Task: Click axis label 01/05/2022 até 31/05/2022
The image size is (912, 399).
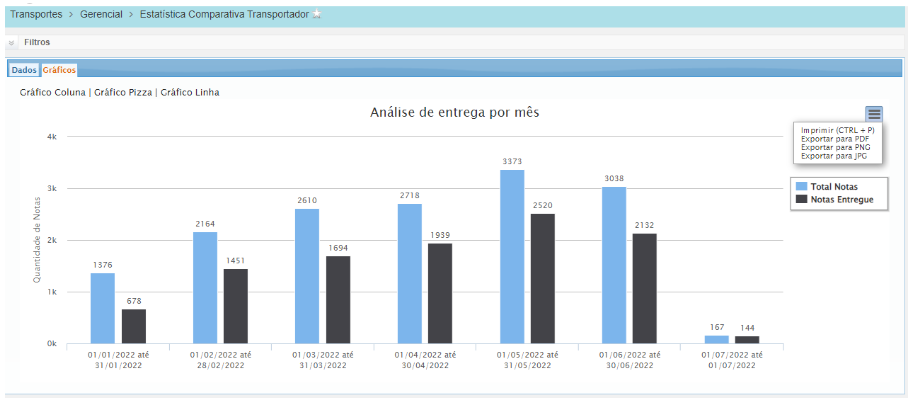Action: 528,359
